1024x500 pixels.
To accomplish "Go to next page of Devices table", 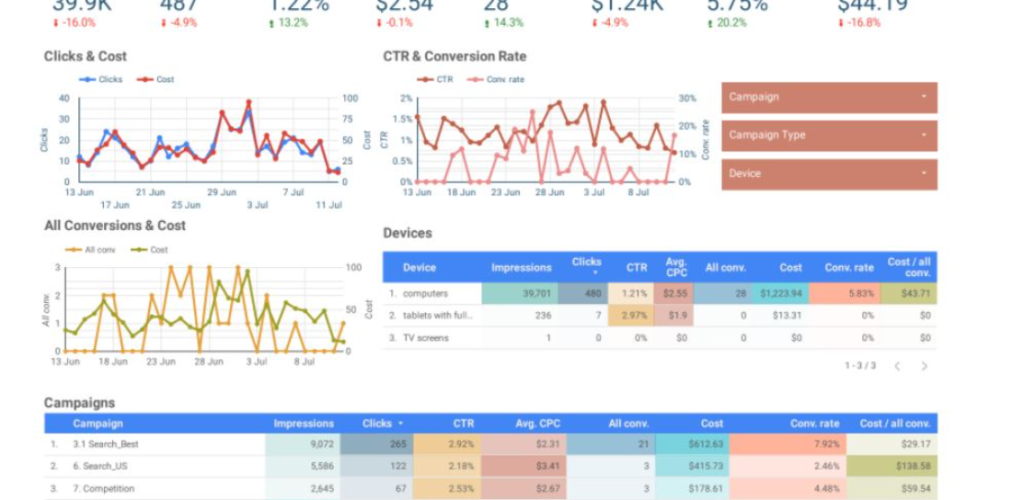I will [x=924, y=366].
